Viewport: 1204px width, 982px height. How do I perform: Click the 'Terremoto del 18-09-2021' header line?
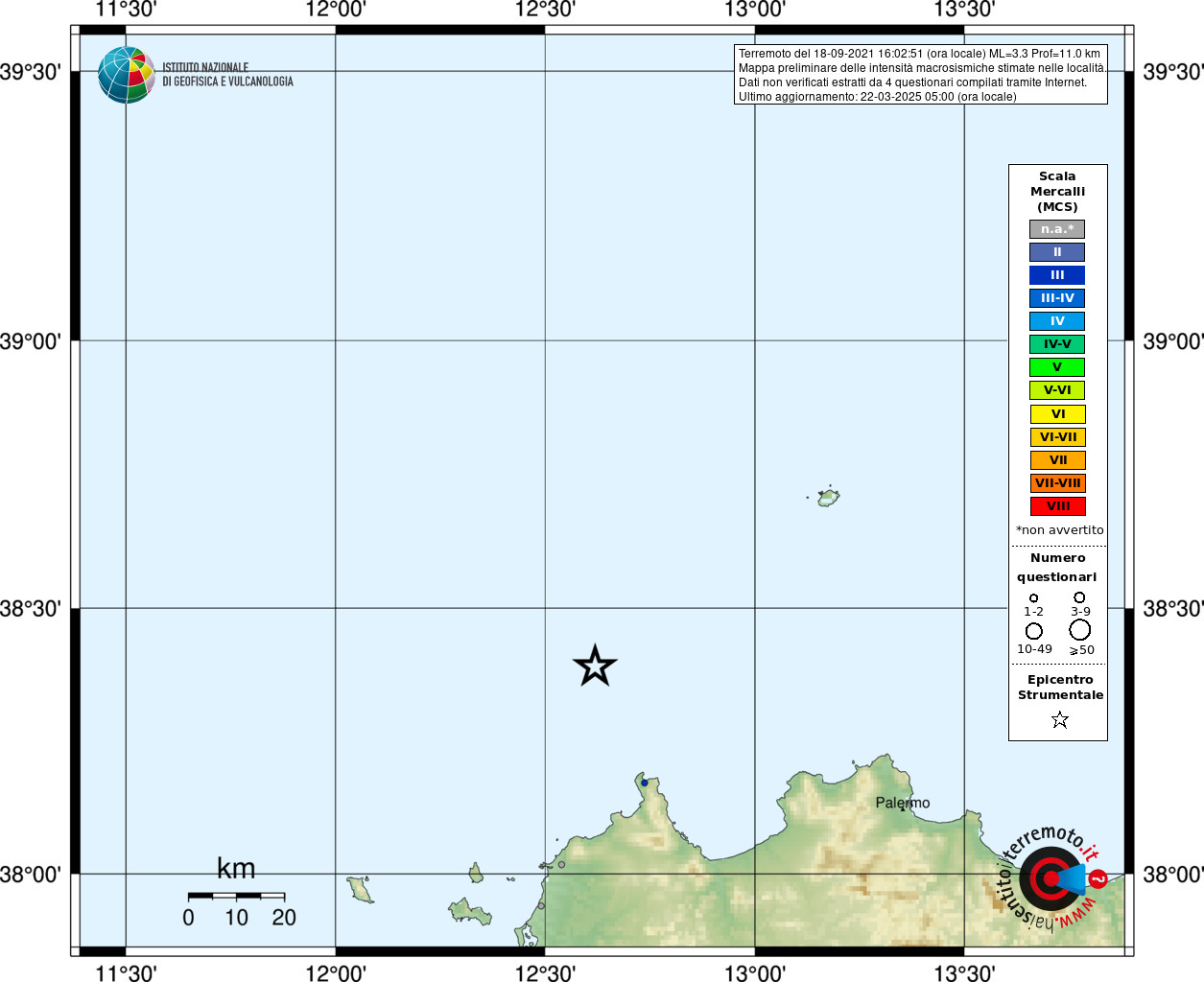(x=919, y=54)
